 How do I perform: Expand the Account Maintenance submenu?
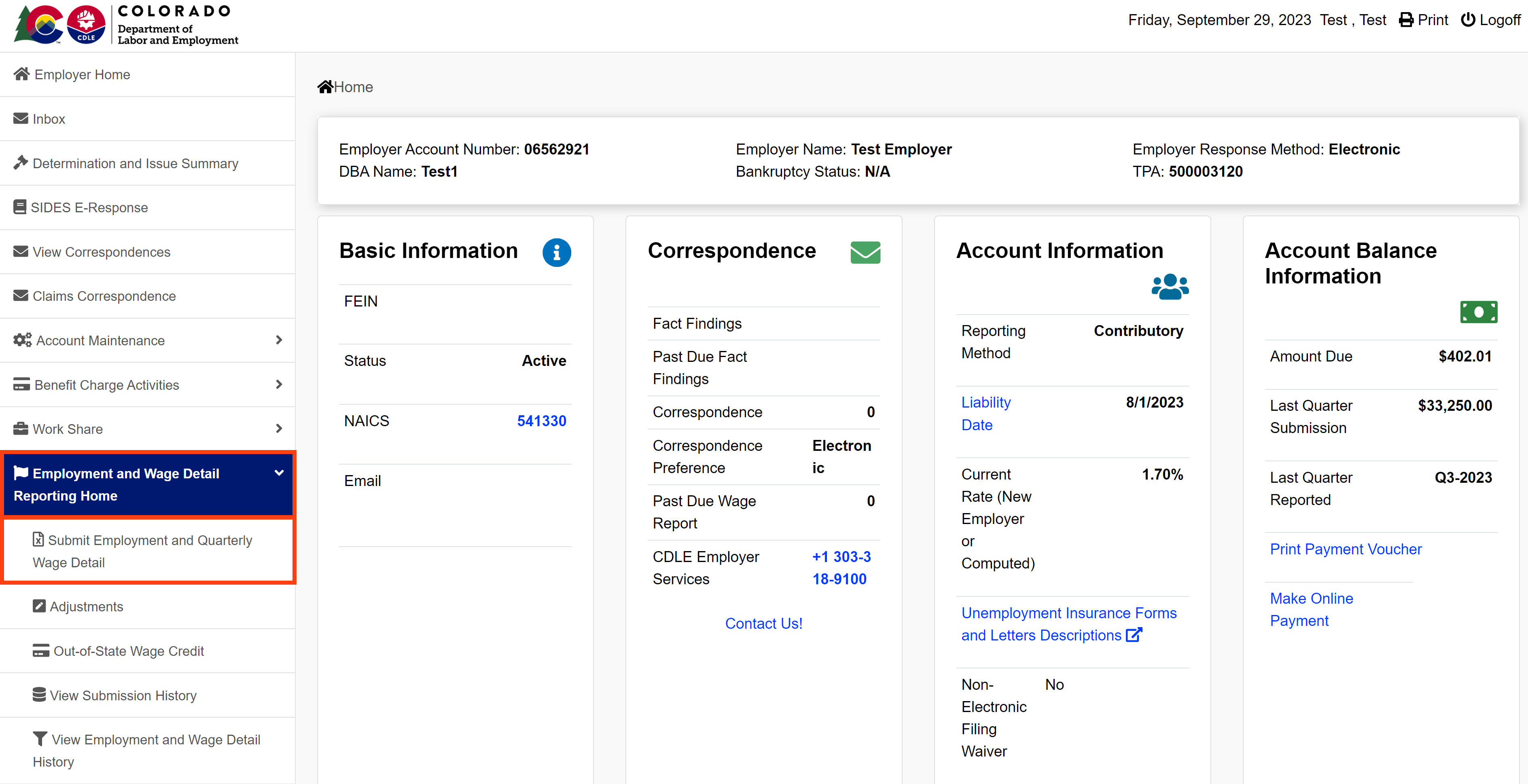coord(279,340)
